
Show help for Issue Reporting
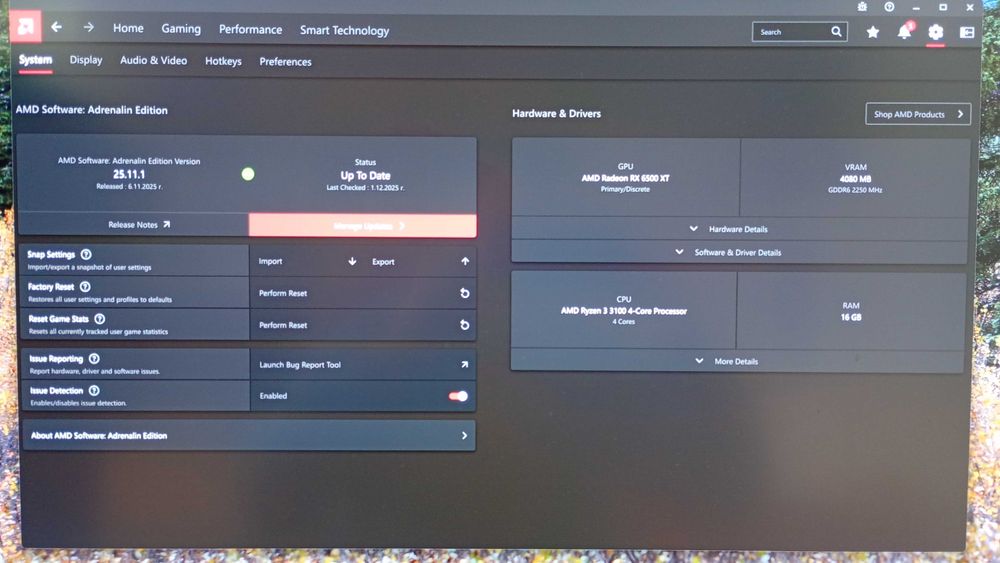94,359
